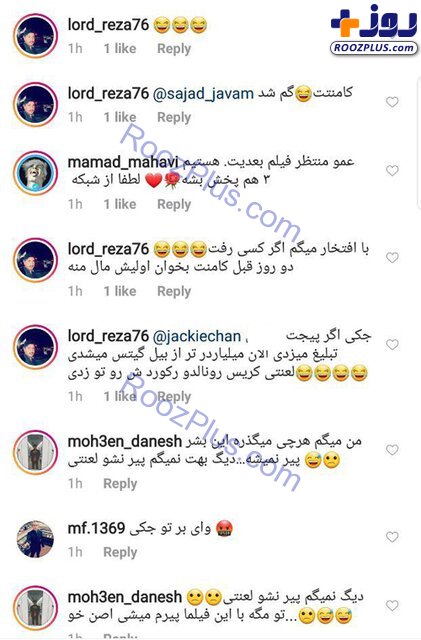
Task: Reply to the first moh3en_danesh comment
Action: (120, 483)
